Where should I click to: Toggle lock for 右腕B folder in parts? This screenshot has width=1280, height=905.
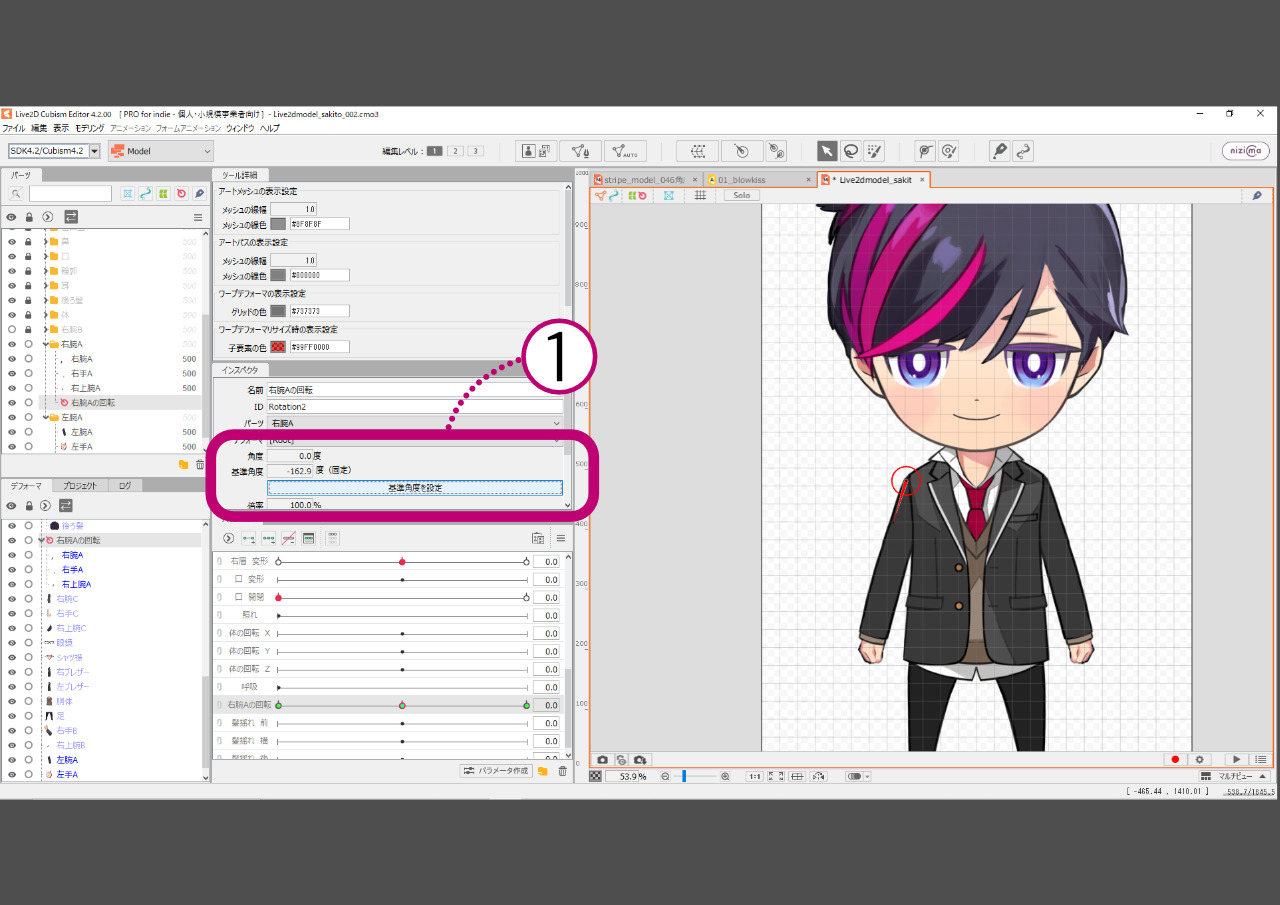point(29,329)
